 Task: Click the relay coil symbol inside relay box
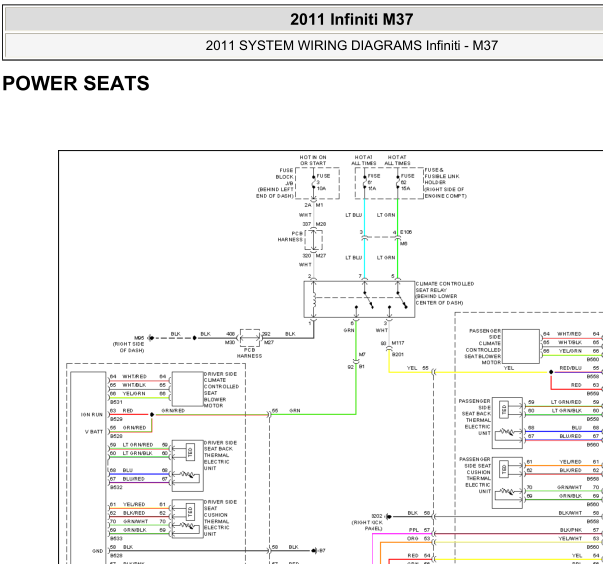point(314,299)
